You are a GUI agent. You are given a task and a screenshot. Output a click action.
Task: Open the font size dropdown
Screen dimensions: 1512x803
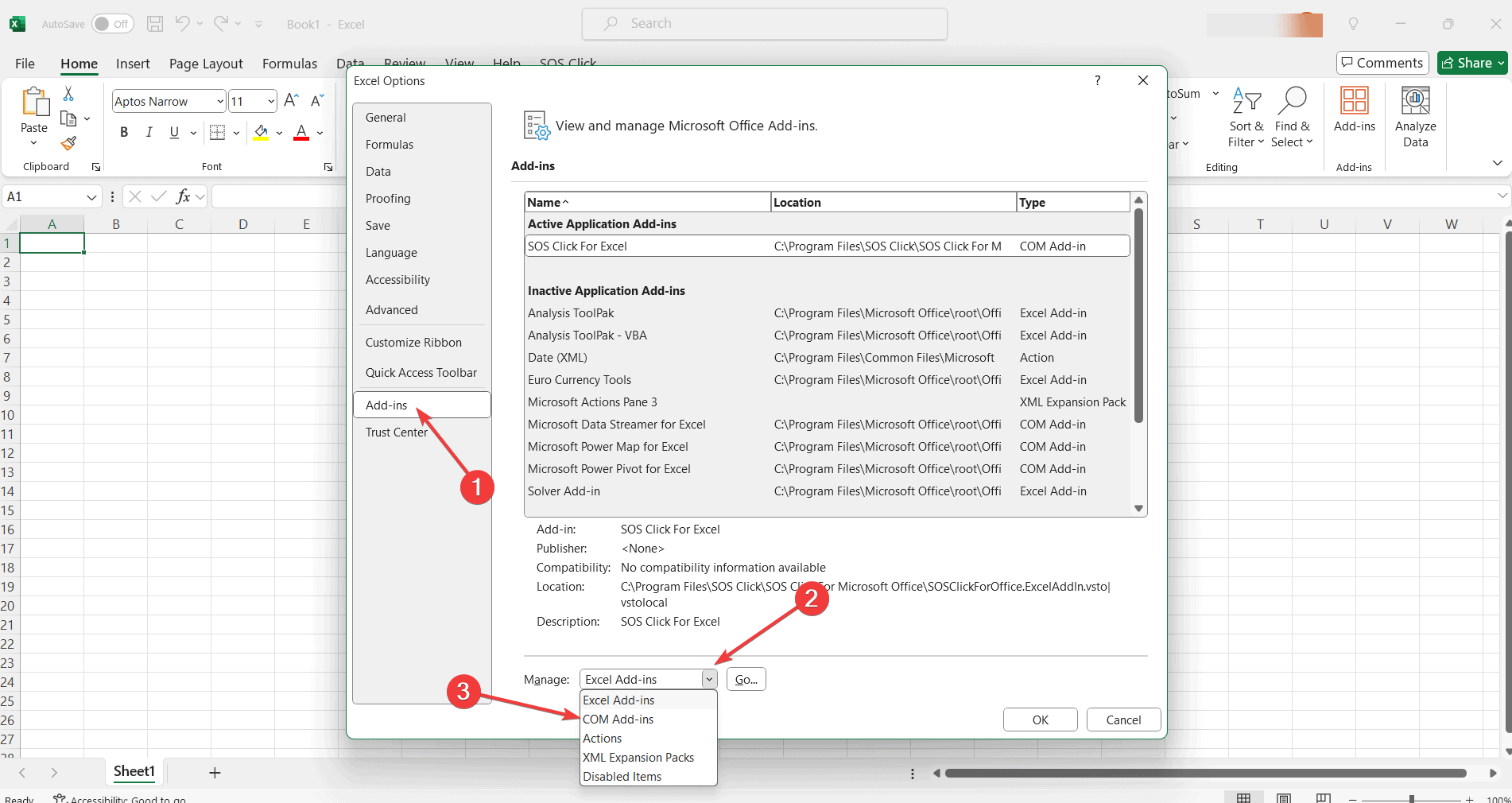(x=271, y=101)
